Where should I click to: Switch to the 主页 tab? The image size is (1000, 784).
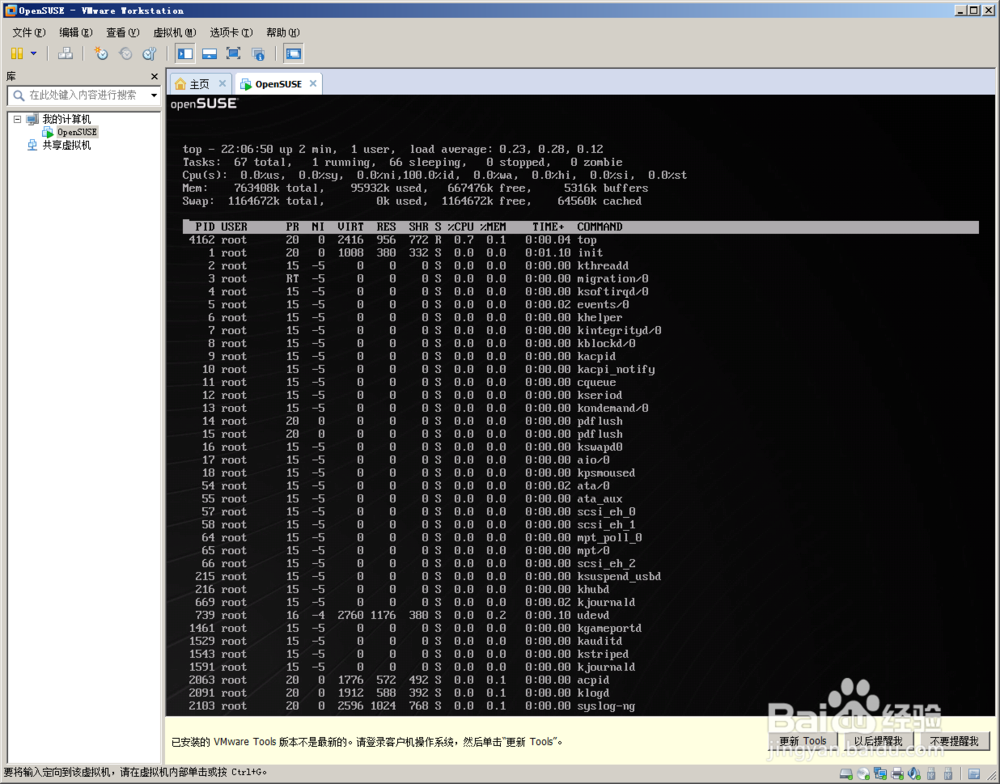[x=199, y=84]
